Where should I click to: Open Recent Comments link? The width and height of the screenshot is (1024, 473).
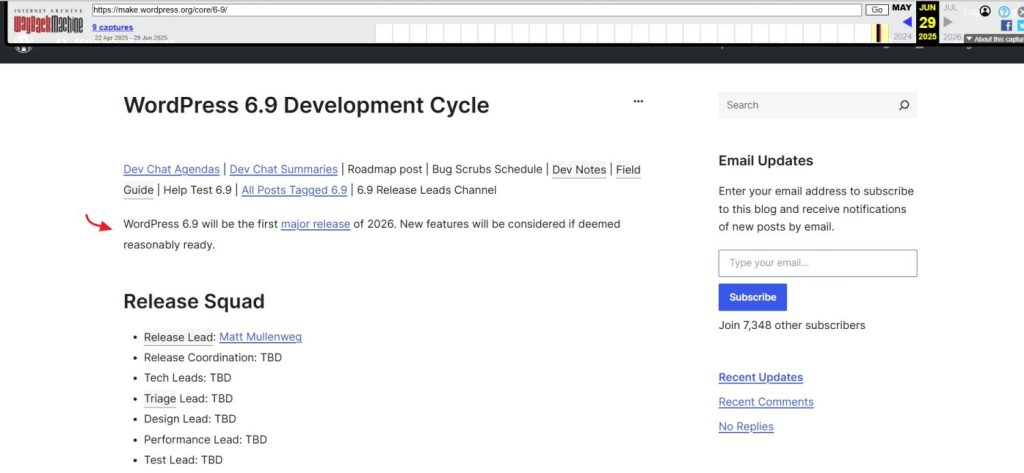[x=766, y=402]
